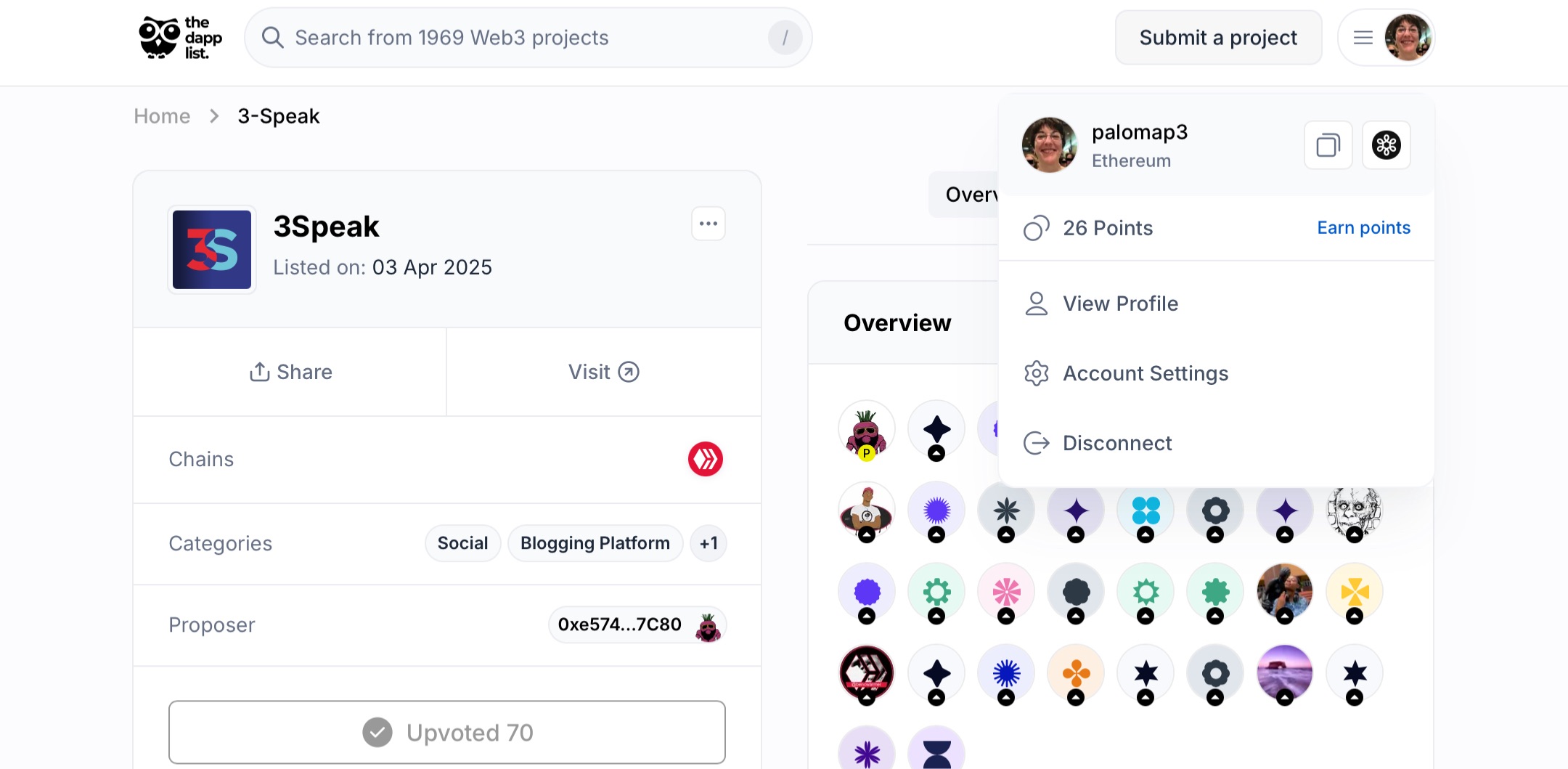Select the Blogging Platform category tag
1568x769 pixels.
(x=595, y=543)
